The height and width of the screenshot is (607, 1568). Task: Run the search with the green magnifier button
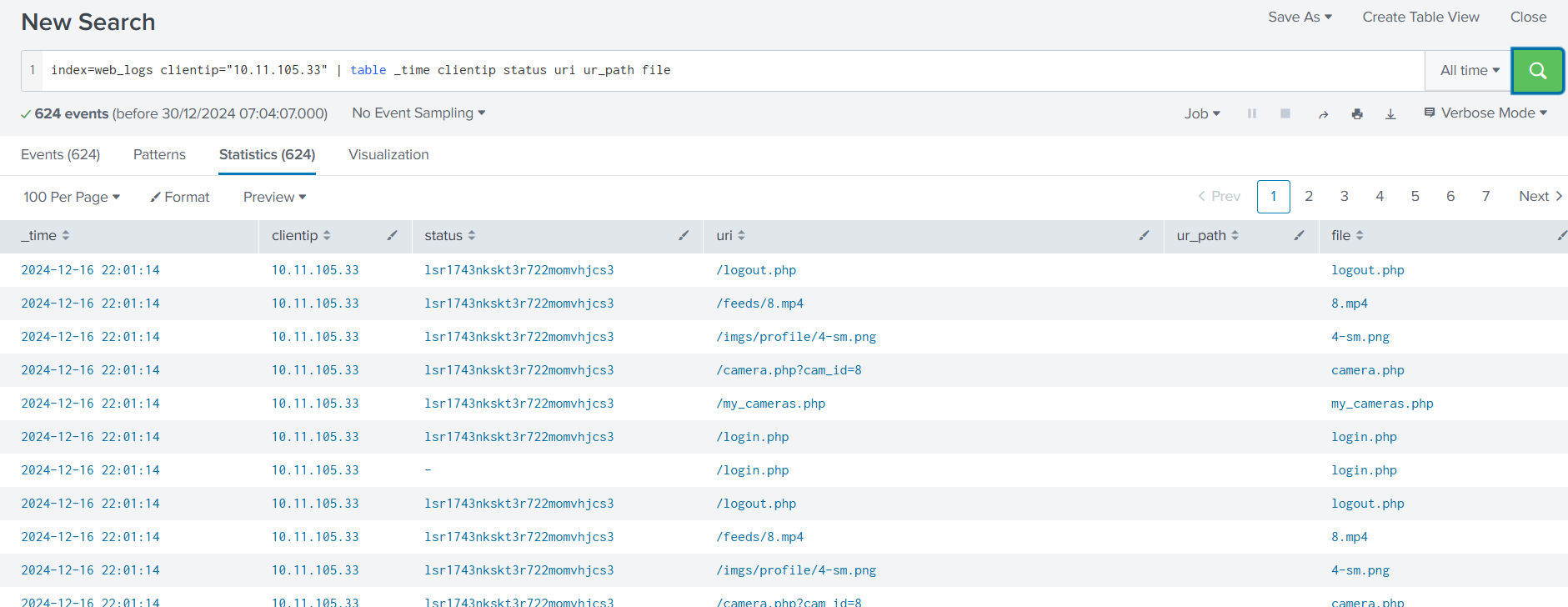1537,71
